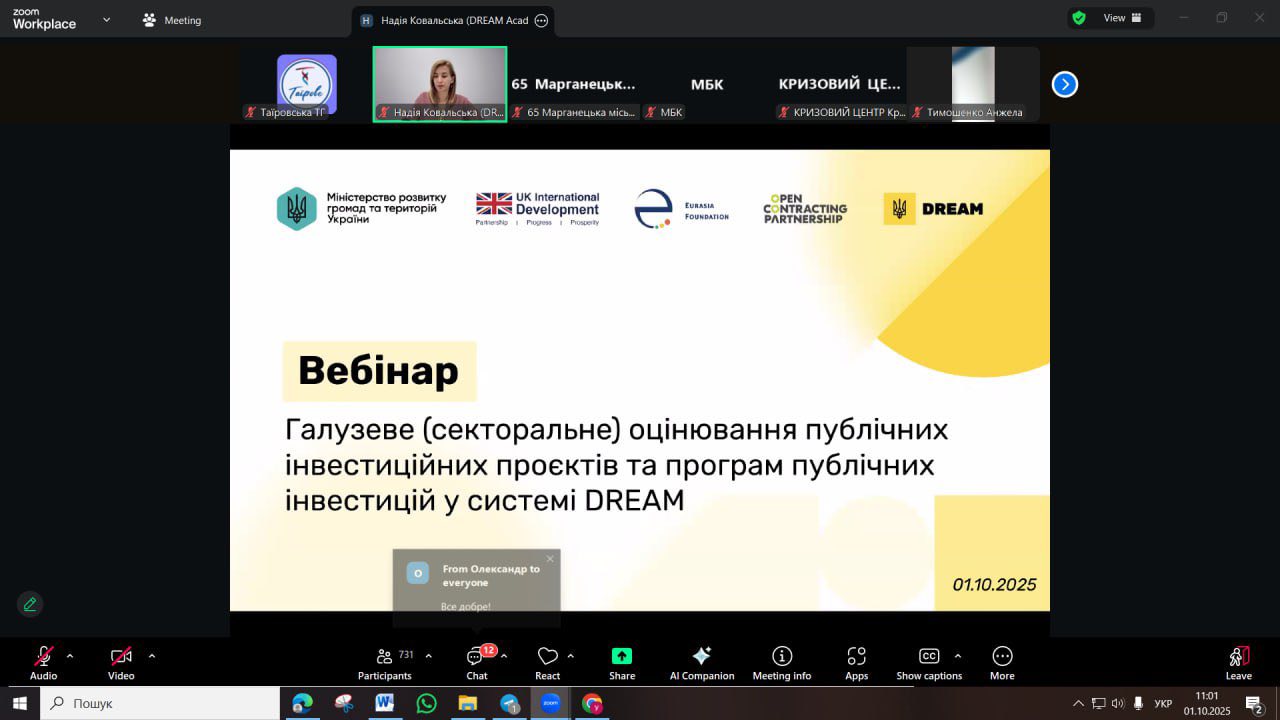Expand audio options arrow next to Audio
The height and width of the screenshot is (720, 1280).
tap(70, 656)
